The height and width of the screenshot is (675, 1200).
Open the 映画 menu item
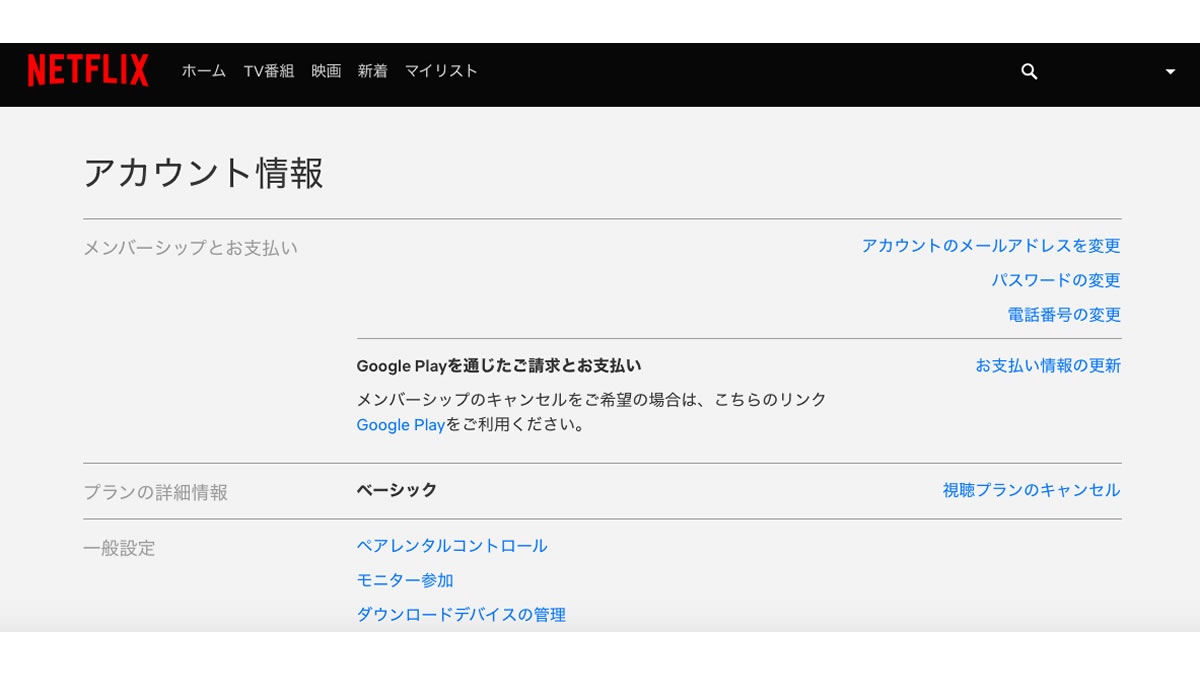tap(326, 71)
